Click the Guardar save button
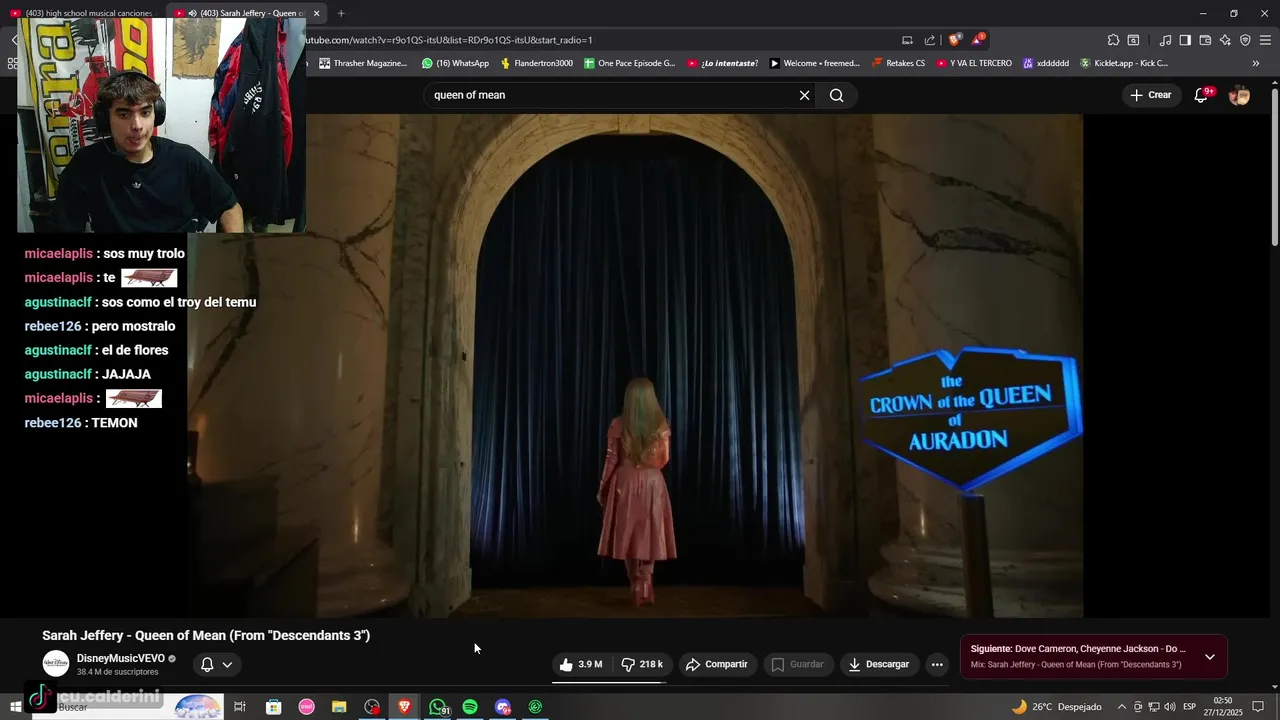This screenshot has width=1280, height=720. (798, 664)
